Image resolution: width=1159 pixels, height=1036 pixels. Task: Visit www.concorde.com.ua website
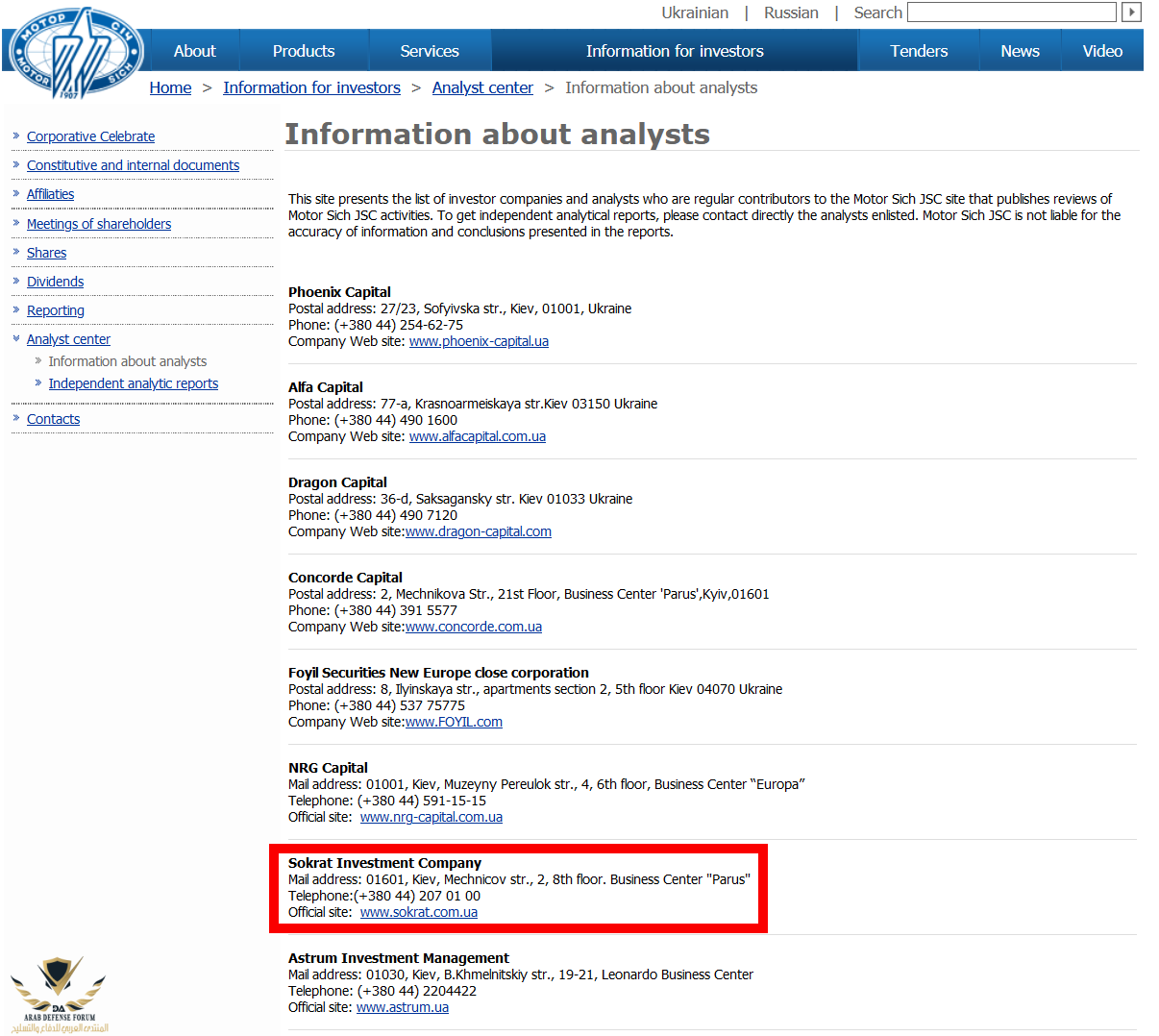click(474, 627)
